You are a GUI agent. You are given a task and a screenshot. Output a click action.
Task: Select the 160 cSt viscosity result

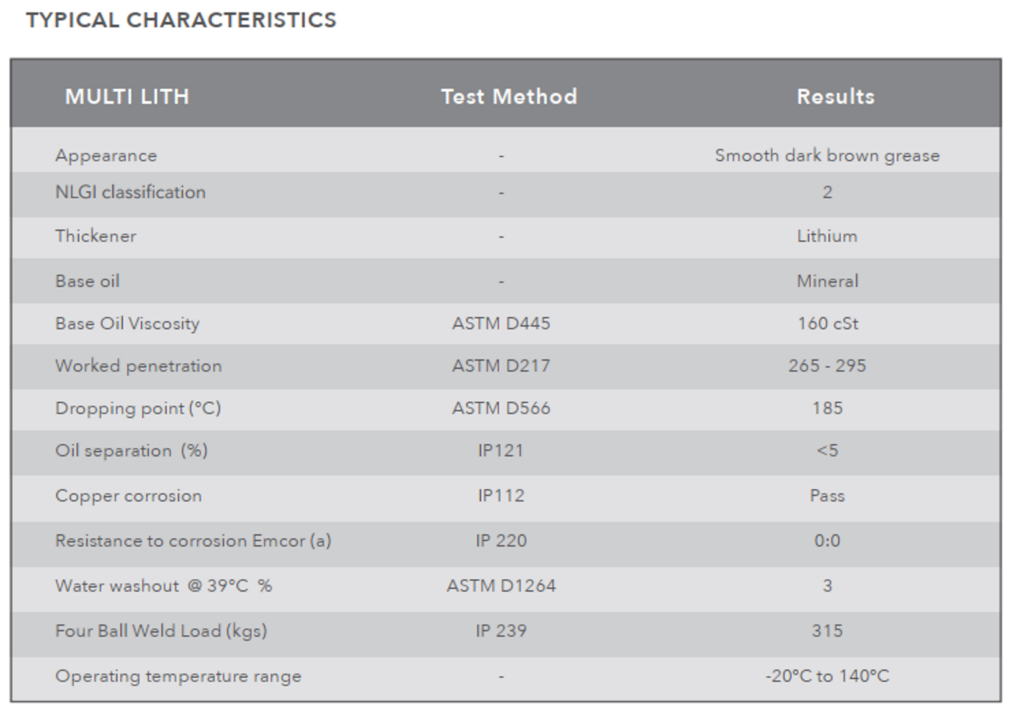[x=827, y=324]
